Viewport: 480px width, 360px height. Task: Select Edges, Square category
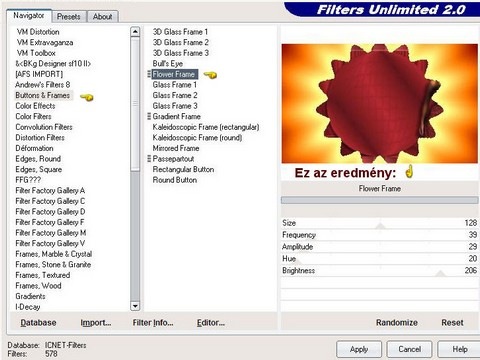(x=39, y=169)
